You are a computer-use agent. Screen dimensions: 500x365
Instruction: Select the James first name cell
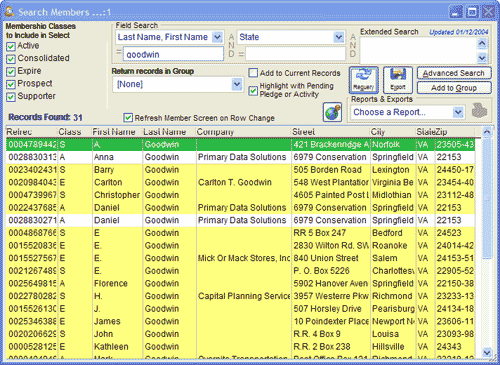[117, 322]
